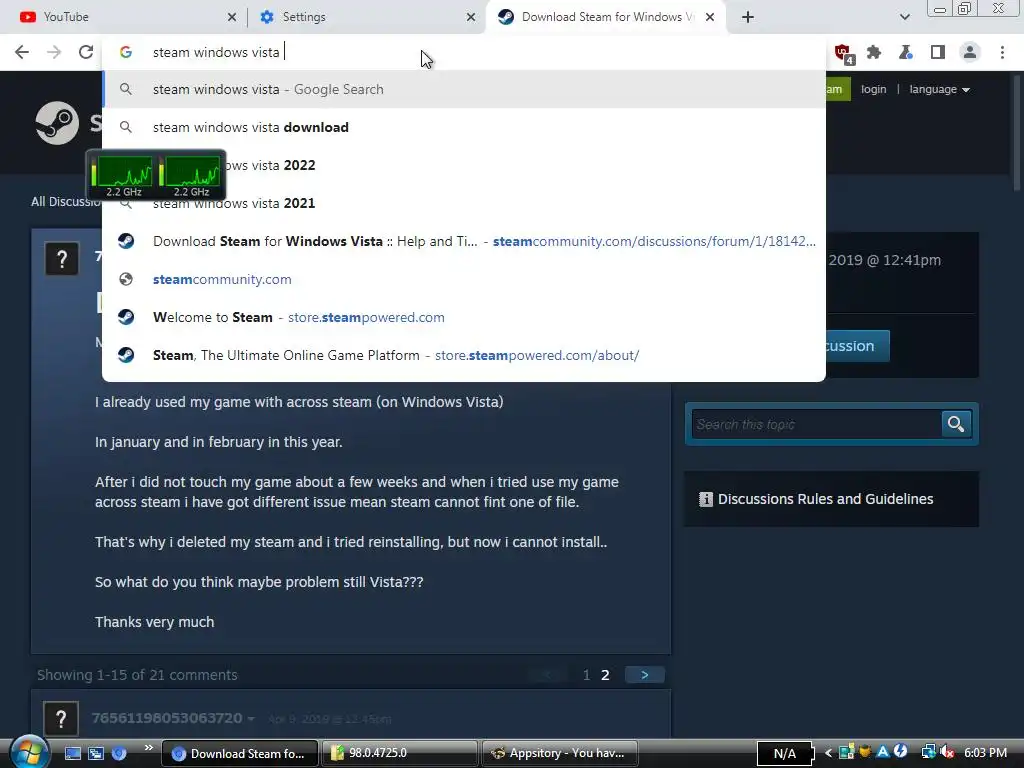Viewport: 1024px width, 768px height.
Task: Click the network tray icon
Action: click(928, 753)
